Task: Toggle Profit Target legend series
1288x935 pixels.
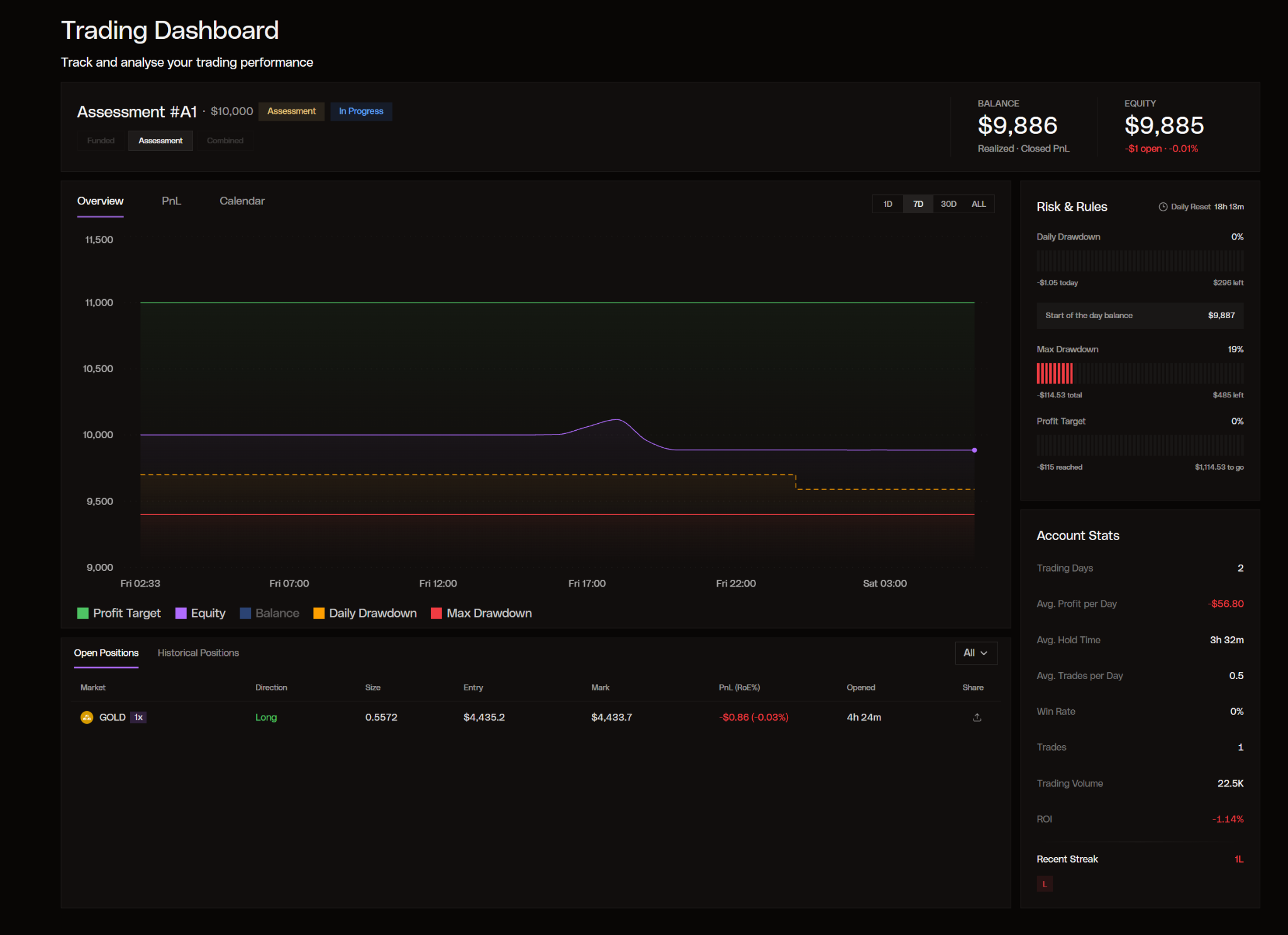Action: click(119, 613)
